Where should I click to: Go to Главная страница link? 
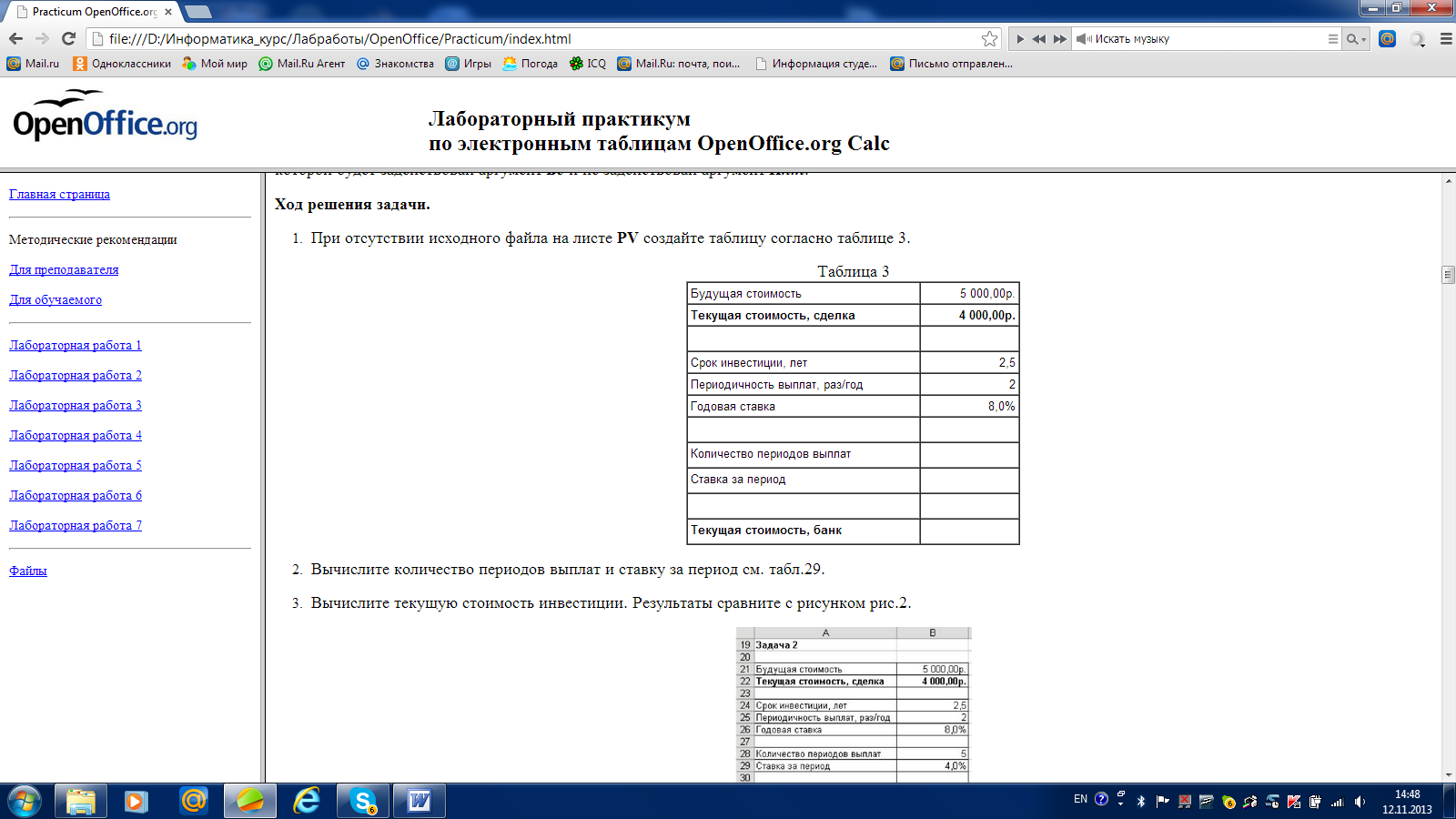(59, 194)
